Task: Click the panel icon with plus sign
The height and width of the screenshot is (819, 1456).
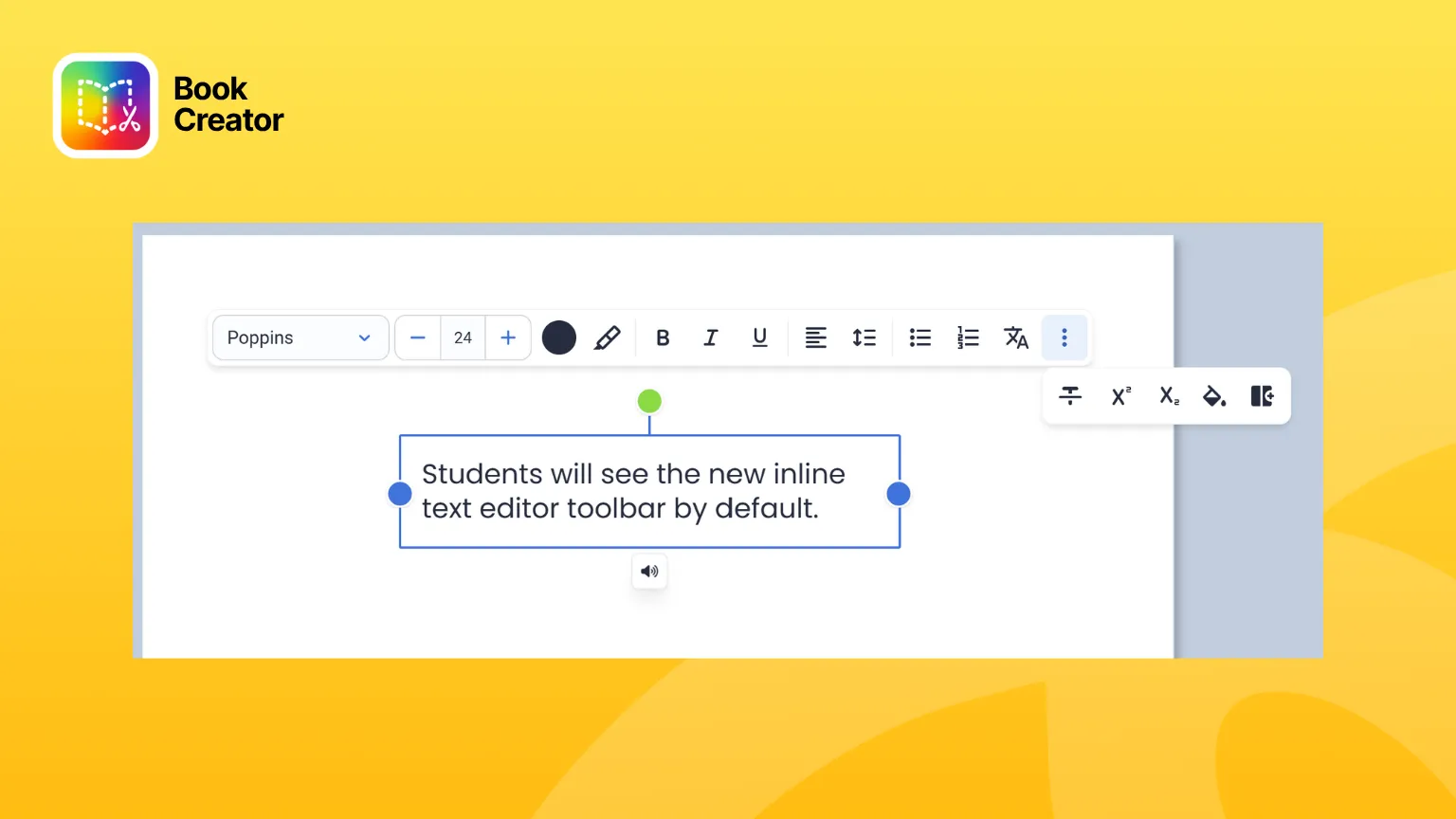Action: pyautogui.click(x=1263, y=396)
